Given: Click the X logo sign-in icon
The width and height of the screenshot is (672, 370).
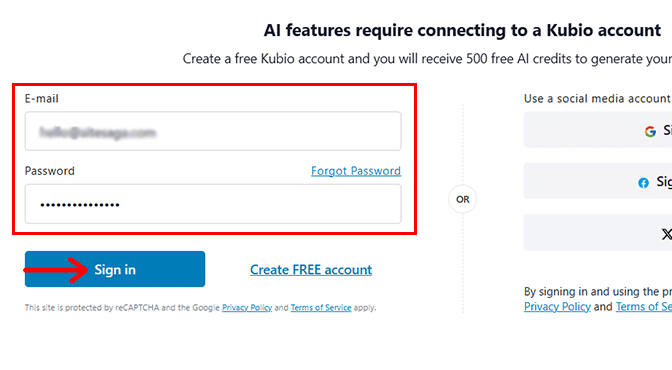Looking at the screenshot, I should [x=666, y=234].
